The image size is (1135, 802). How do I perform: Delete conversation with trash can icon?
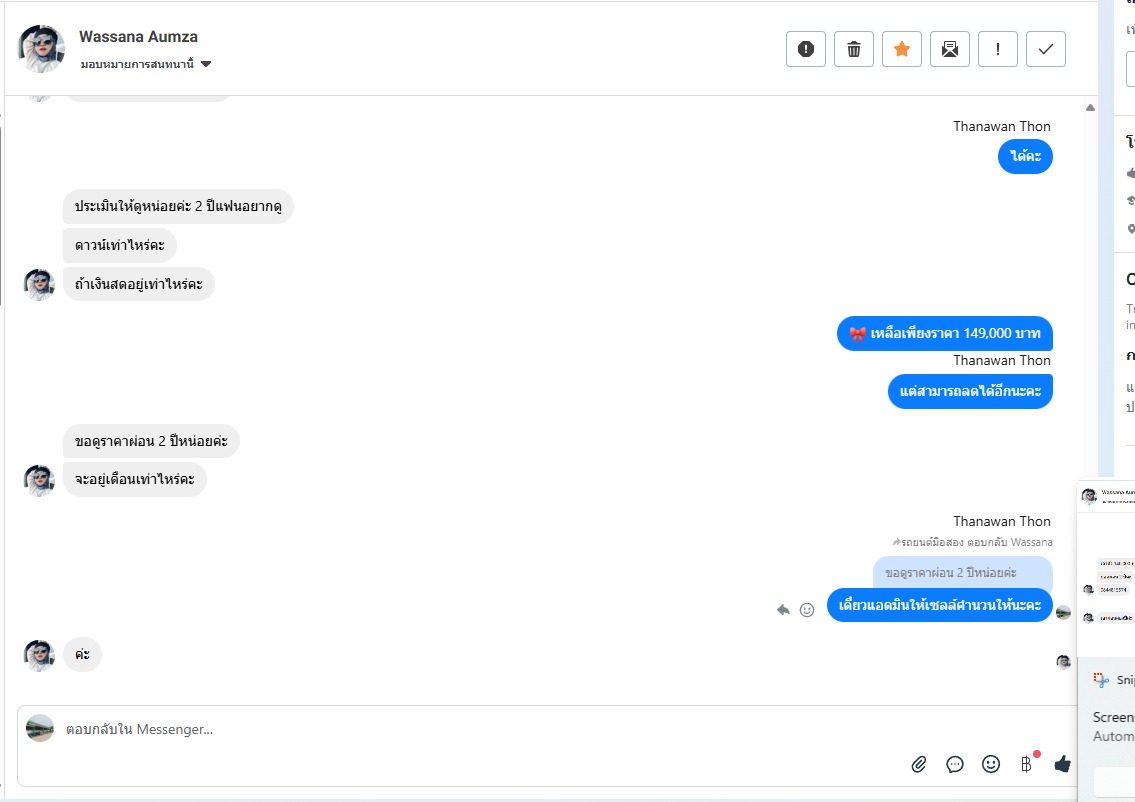point(854,49)
